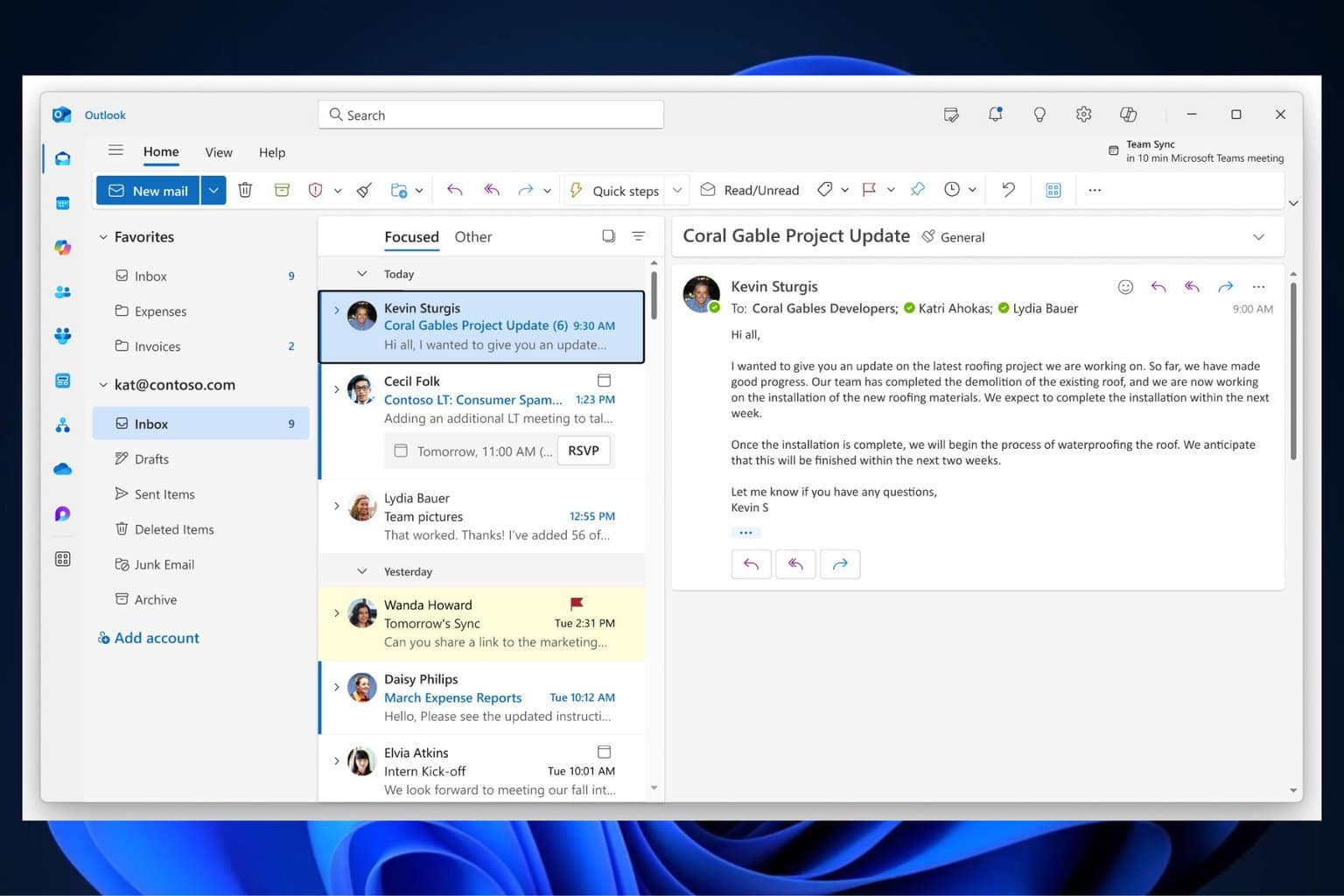Open the Flag options dropdown arrow

(x=891, y=190)
